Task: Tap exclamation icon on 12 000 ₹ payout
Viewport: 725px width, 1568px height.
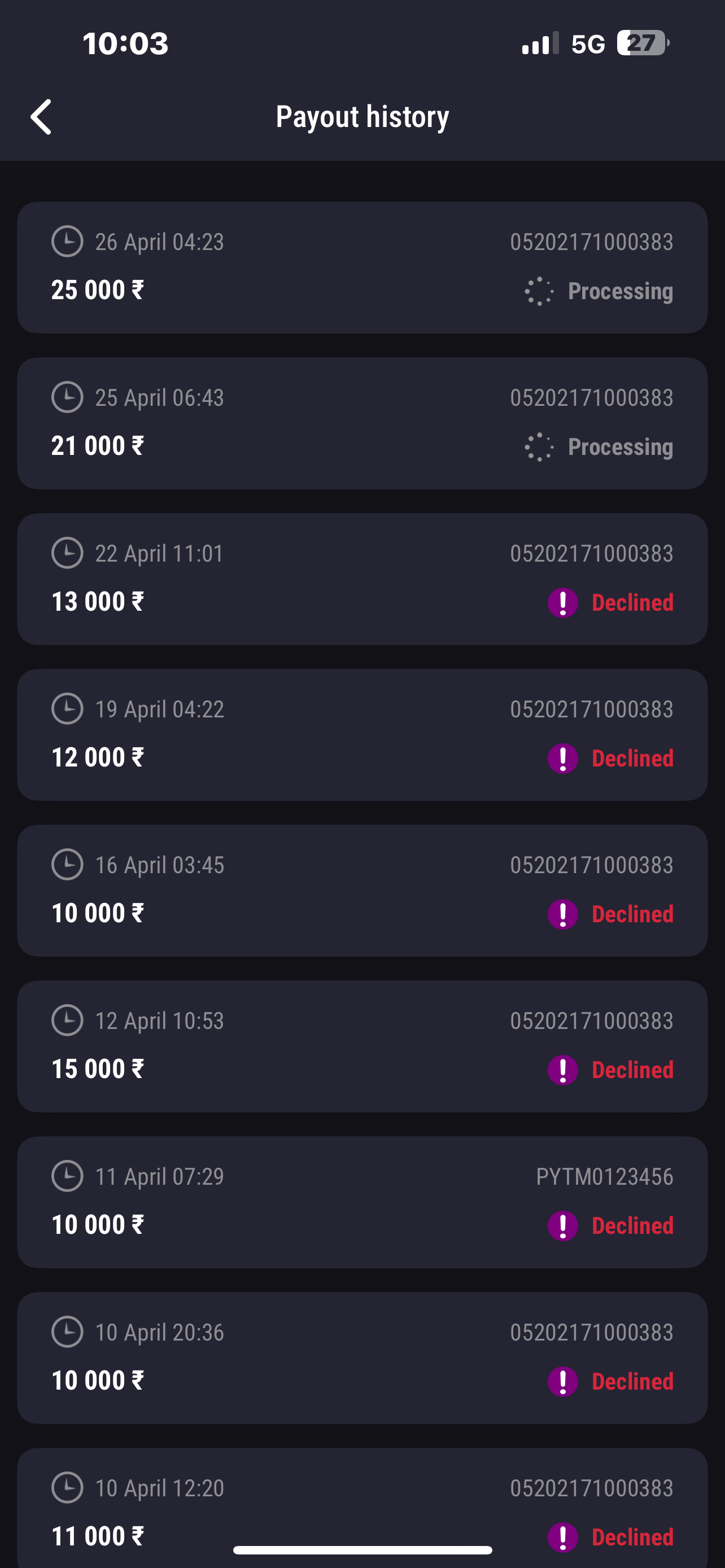Action: [562, 759]
